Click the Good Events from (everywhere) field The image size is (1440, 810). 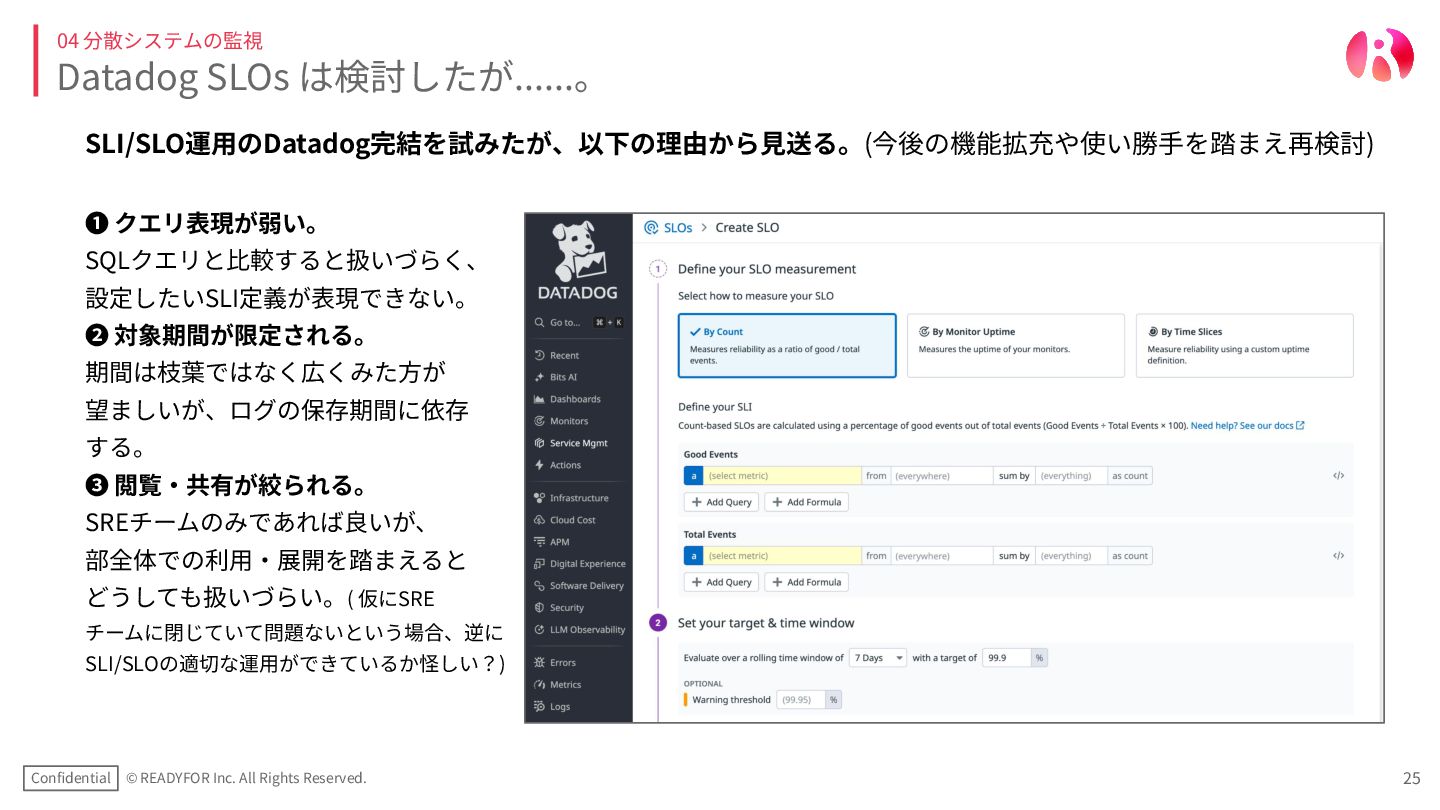pos(942,476)
